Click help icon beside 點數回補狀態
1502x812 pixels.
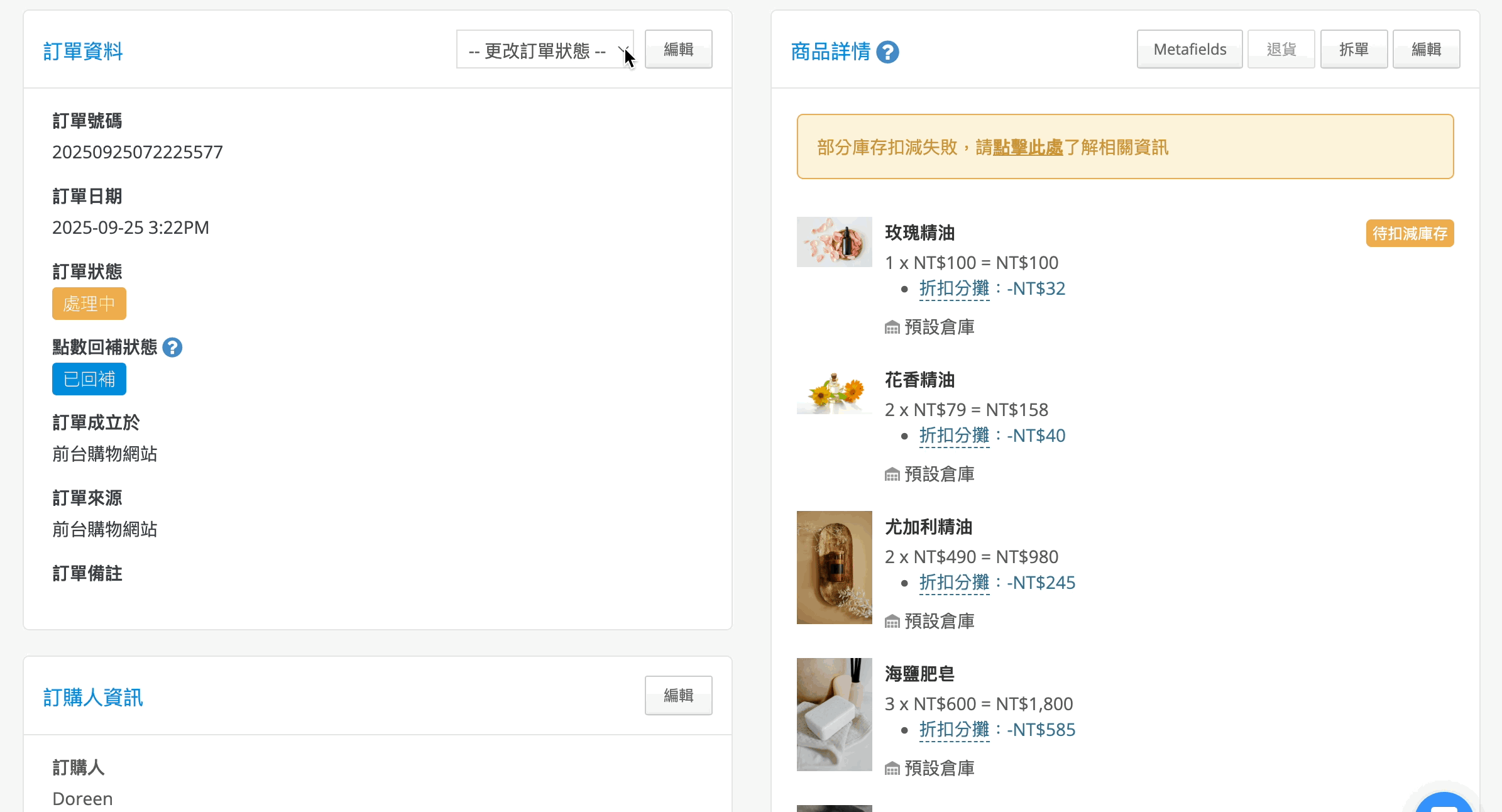(x=172, y=348)
